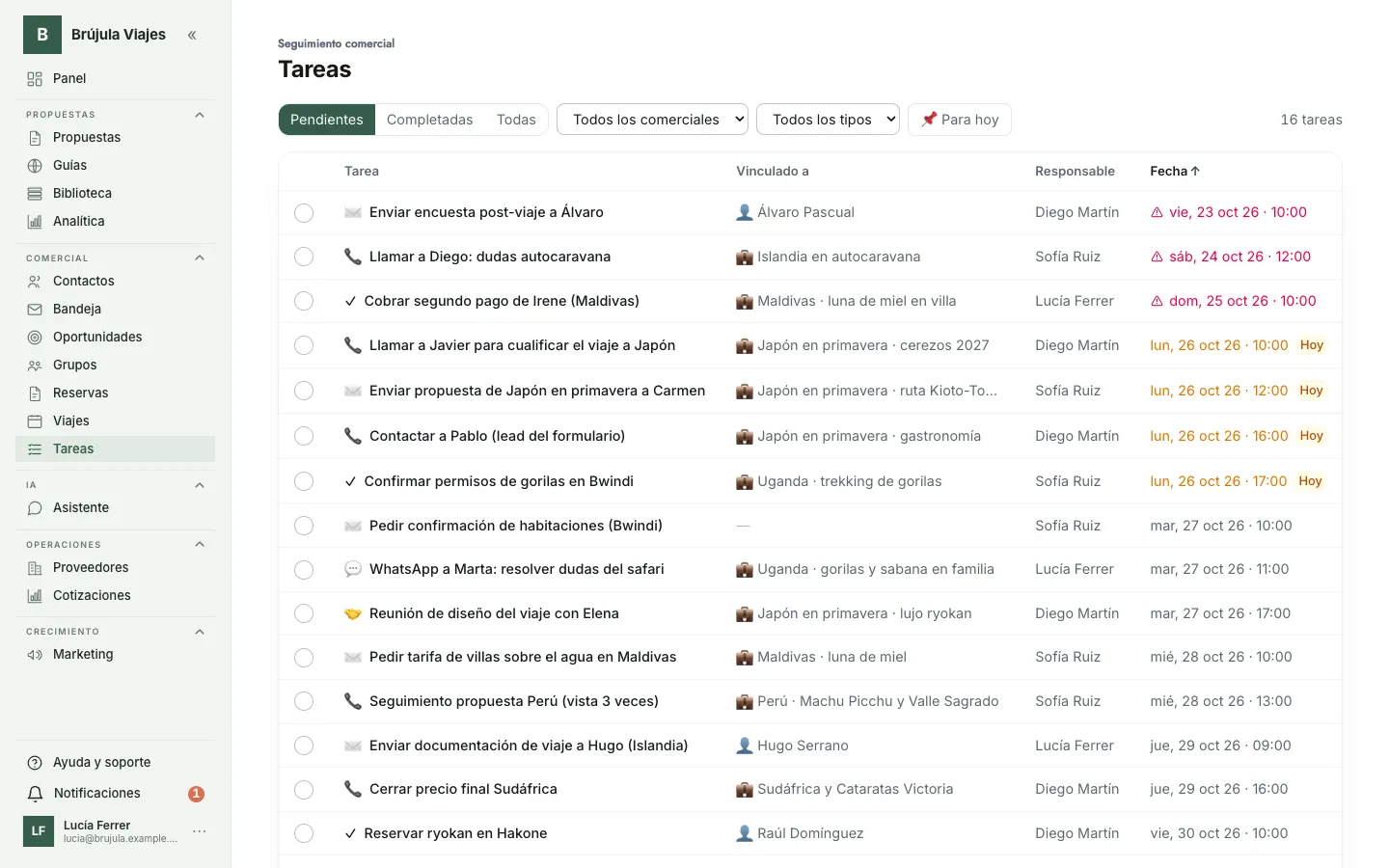1389x868 pixels.
Task: Open linked trip 'Islandia en autocaravana'
Action: 829,257
